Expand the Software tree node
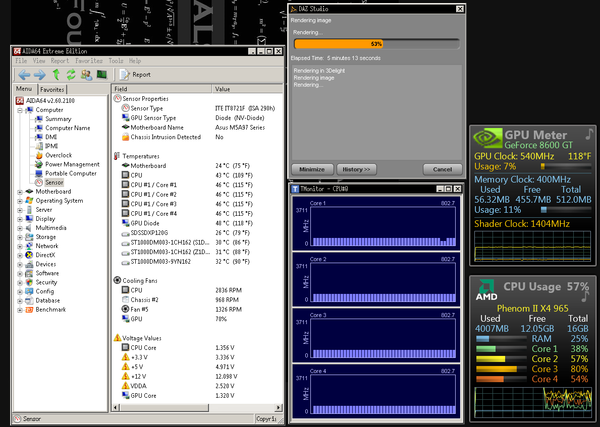Image resolution: width=600 pixels, height=427 pixels. click(20, 274)
